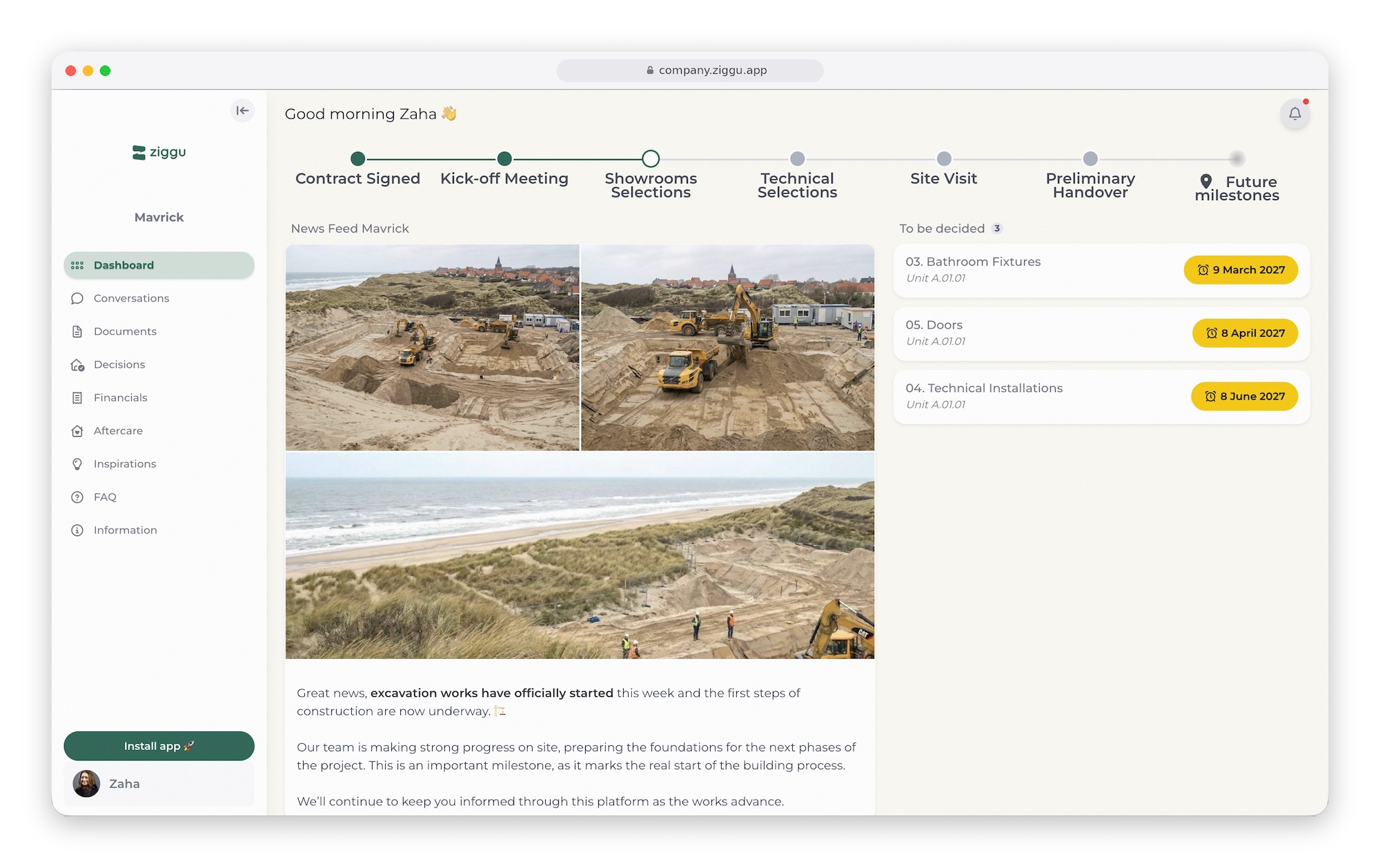Click the To be decided heading

click(x=942, y=228)
